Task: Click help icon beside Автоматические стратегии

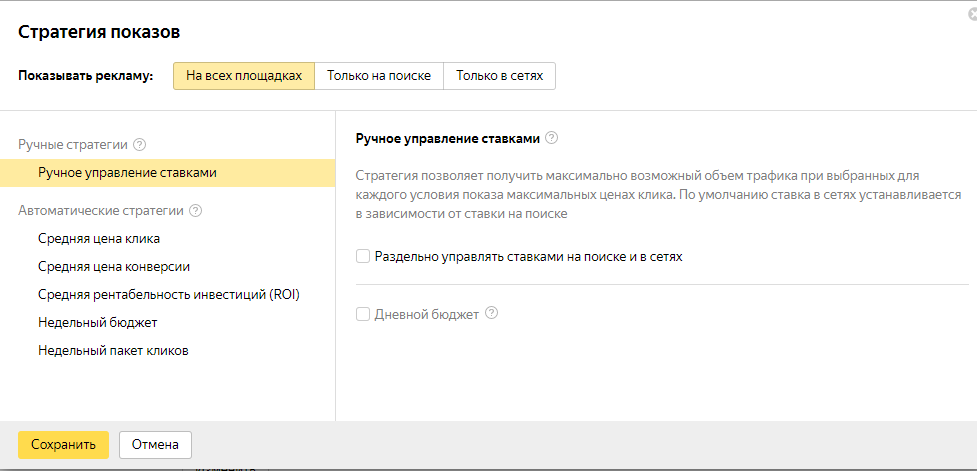Action: click(196, 211)
